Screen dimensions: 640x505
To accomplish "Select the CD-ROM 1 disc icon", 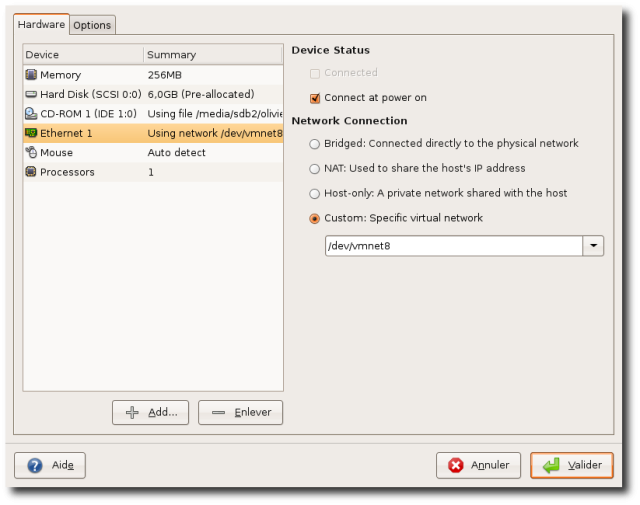I will [x=31, y=114].
